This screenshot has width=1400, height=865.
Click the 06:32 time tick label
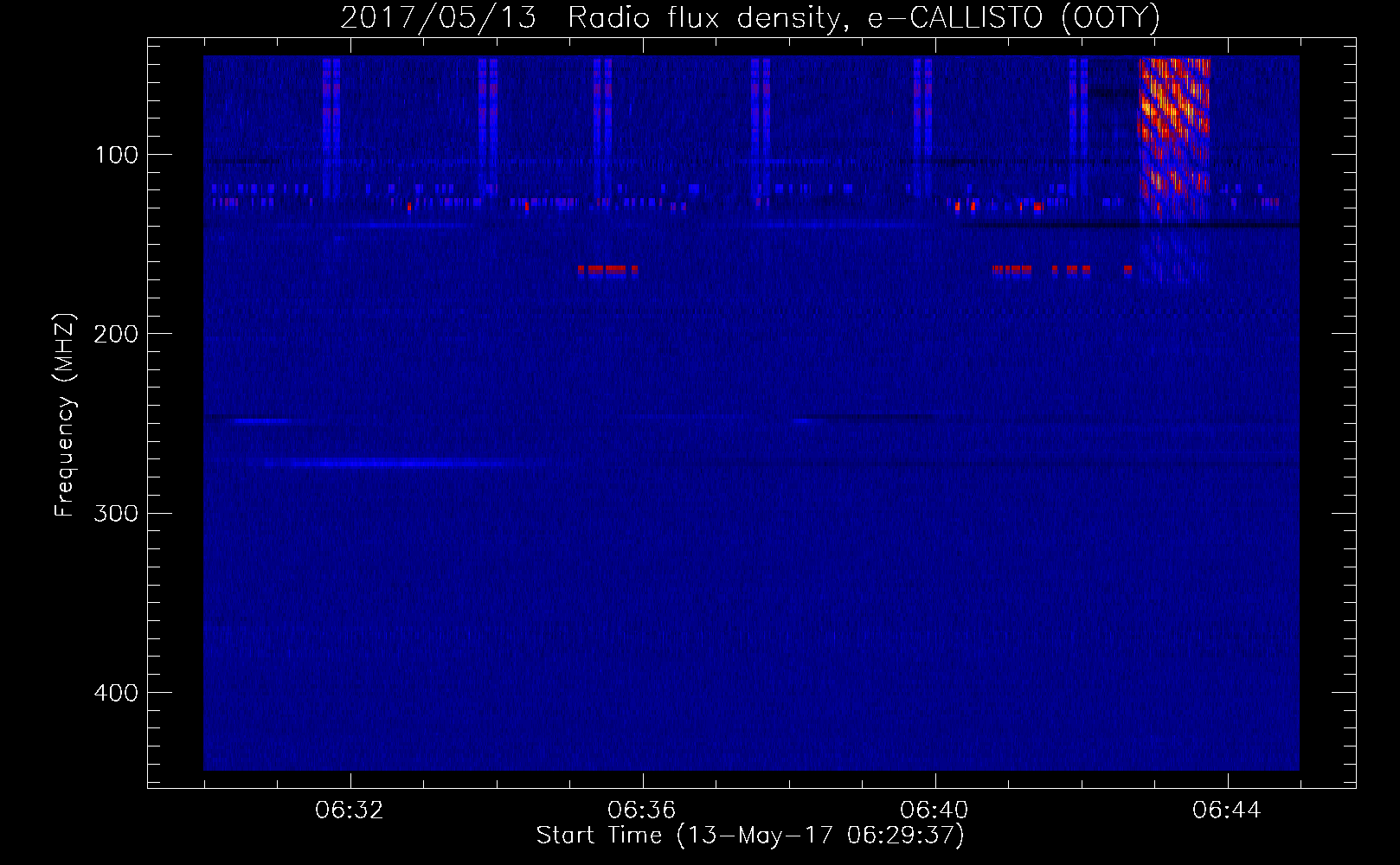click(350, 811)
